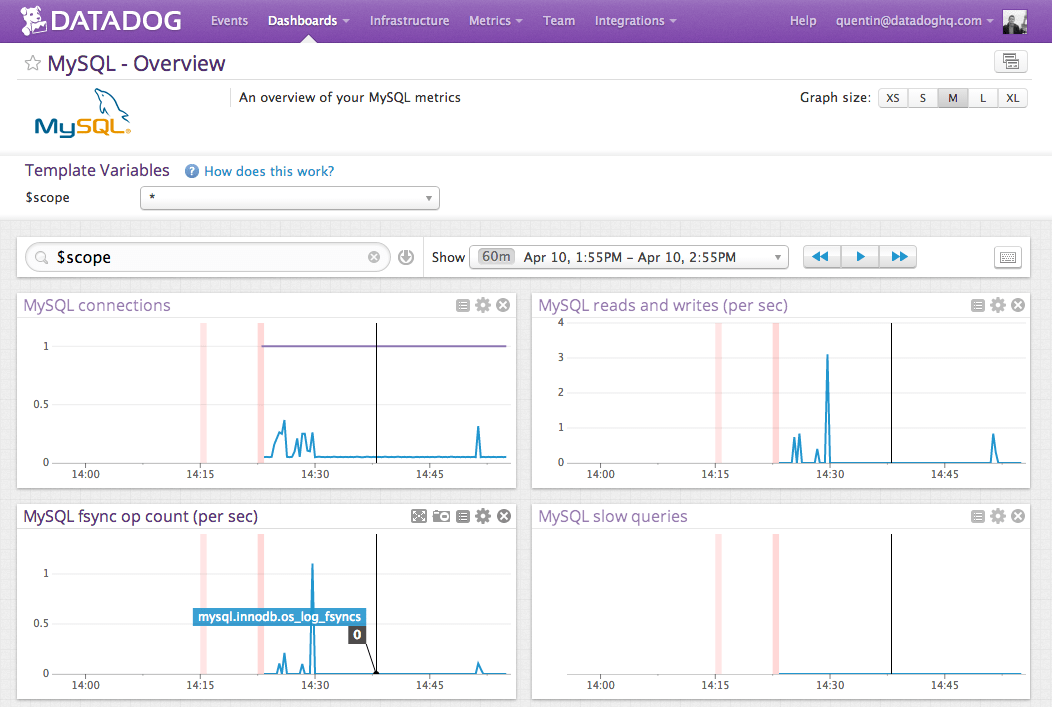Select the S graph size option
Viewport: 1052px width, 707px height.
tap(922, 97)
